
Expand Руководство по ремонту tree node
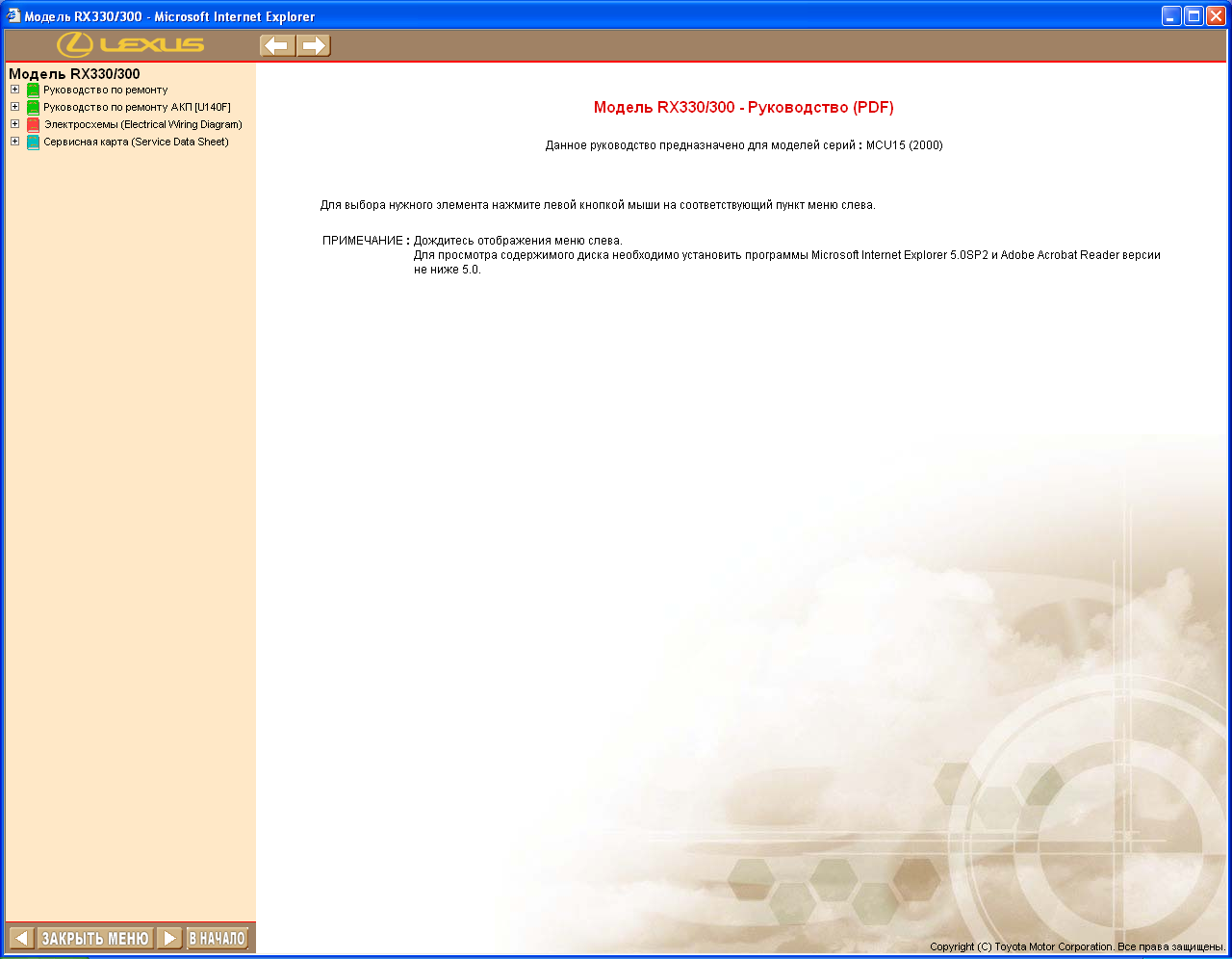click(14, 90)
